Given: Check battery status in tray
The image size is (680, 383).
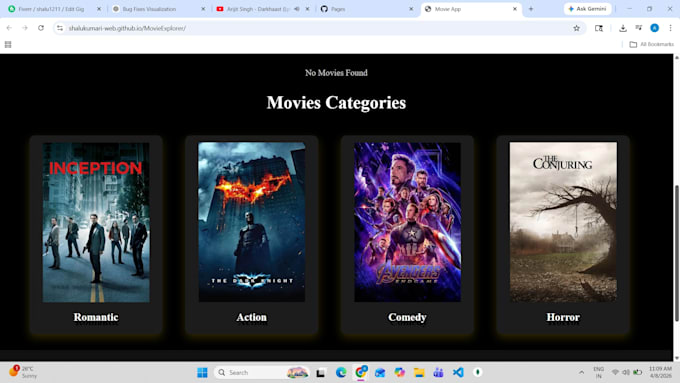Looking at the screenshot, I should click(638, 372).
